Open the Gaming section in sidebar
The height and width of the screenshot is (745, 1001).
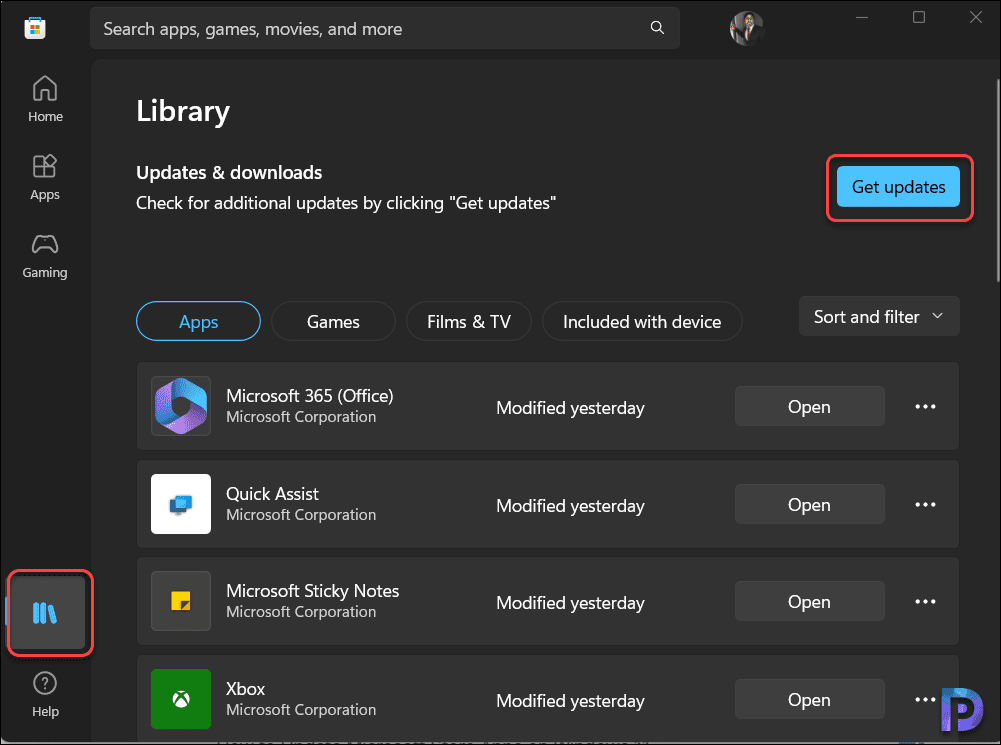click(45, 255)
